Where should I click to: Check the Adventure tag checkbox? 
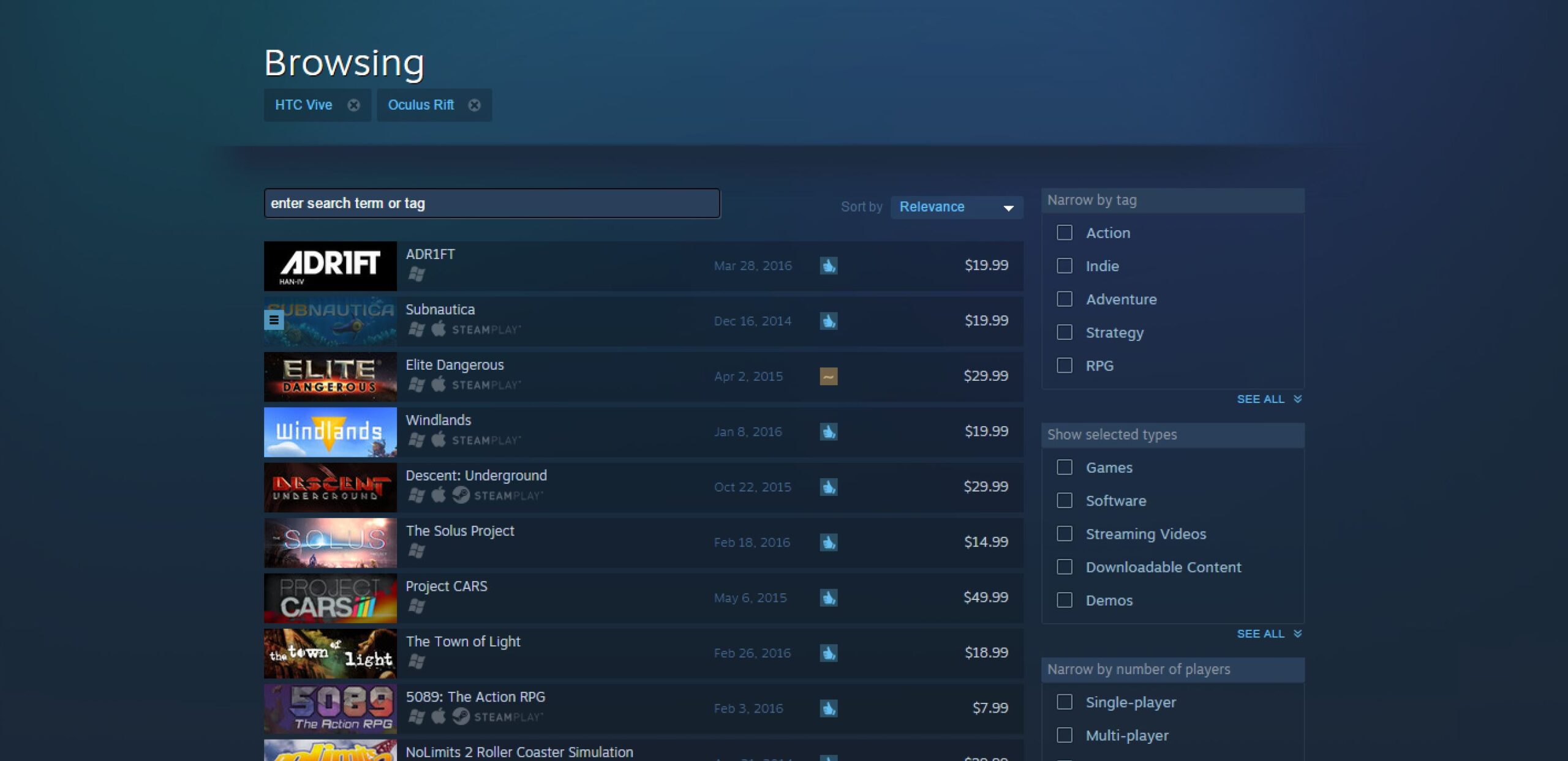click(x=1065, y=299)
